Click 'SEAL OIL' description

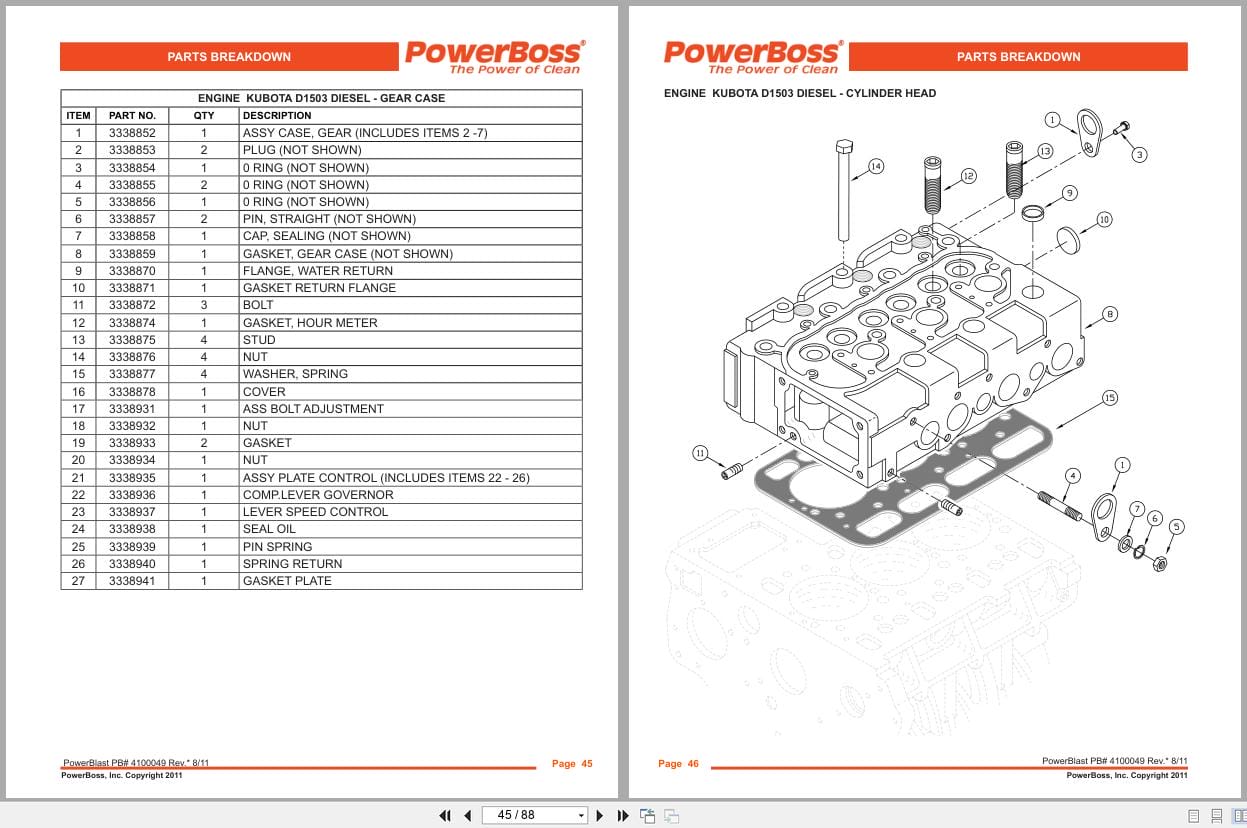coord(269,529)
